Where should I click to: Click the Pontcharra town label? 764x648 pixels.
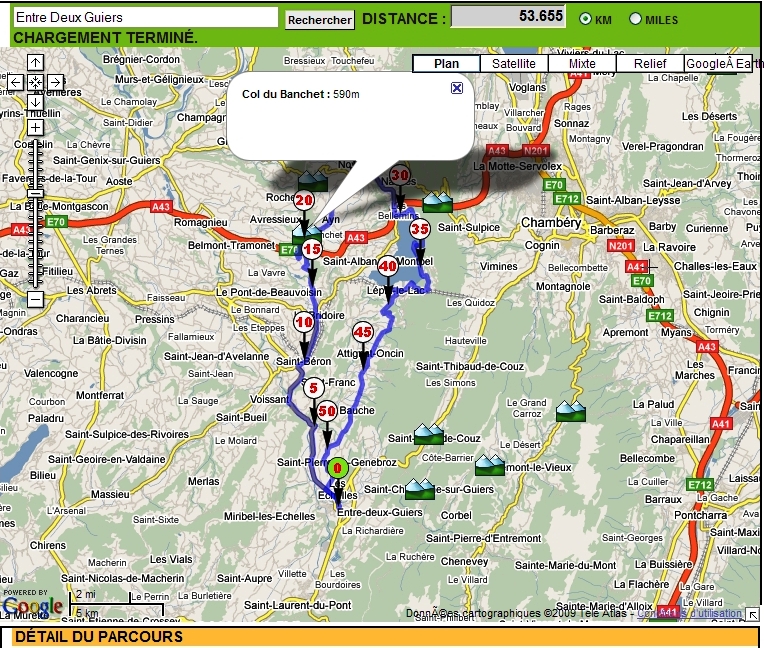pos(700,515)
